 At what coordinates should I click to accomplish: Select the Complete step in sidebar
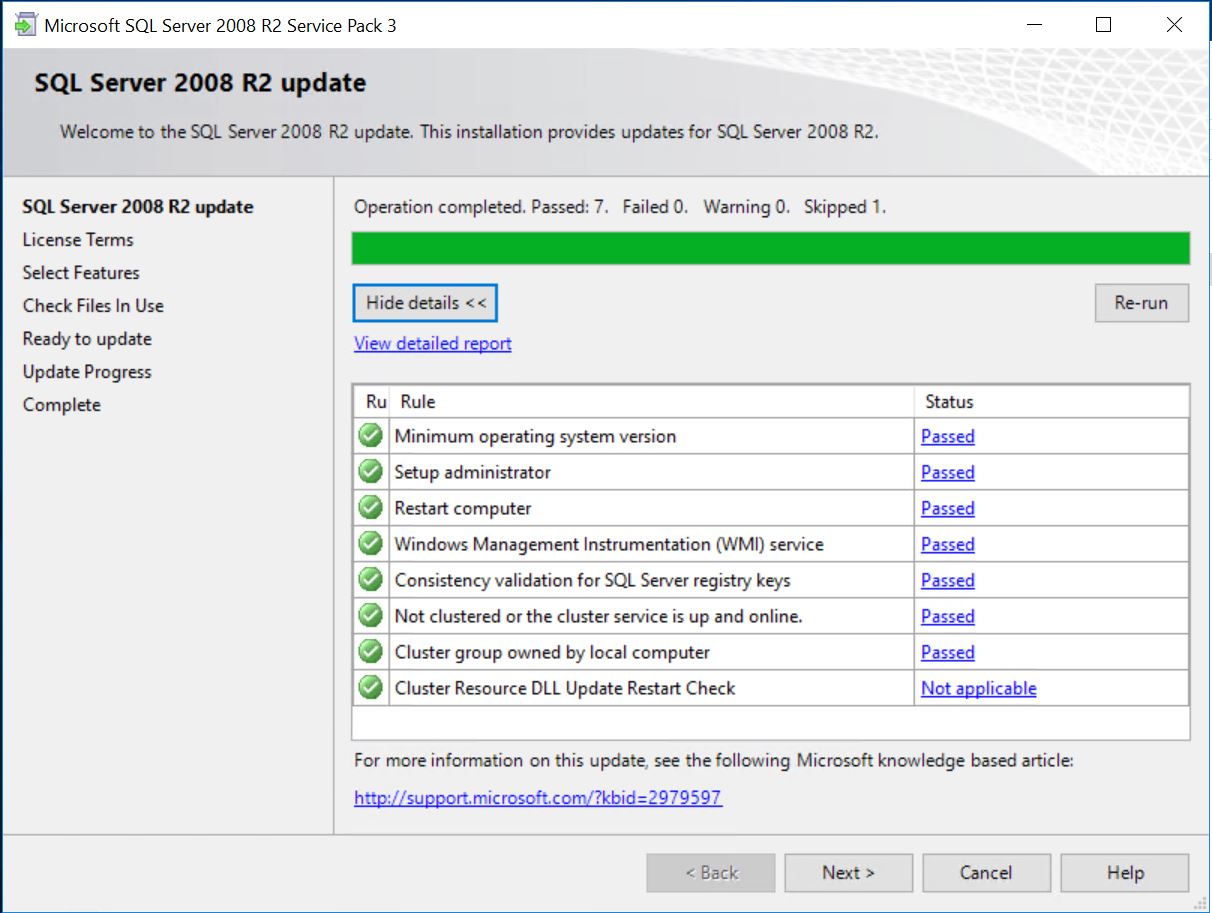tap(62, 405)
